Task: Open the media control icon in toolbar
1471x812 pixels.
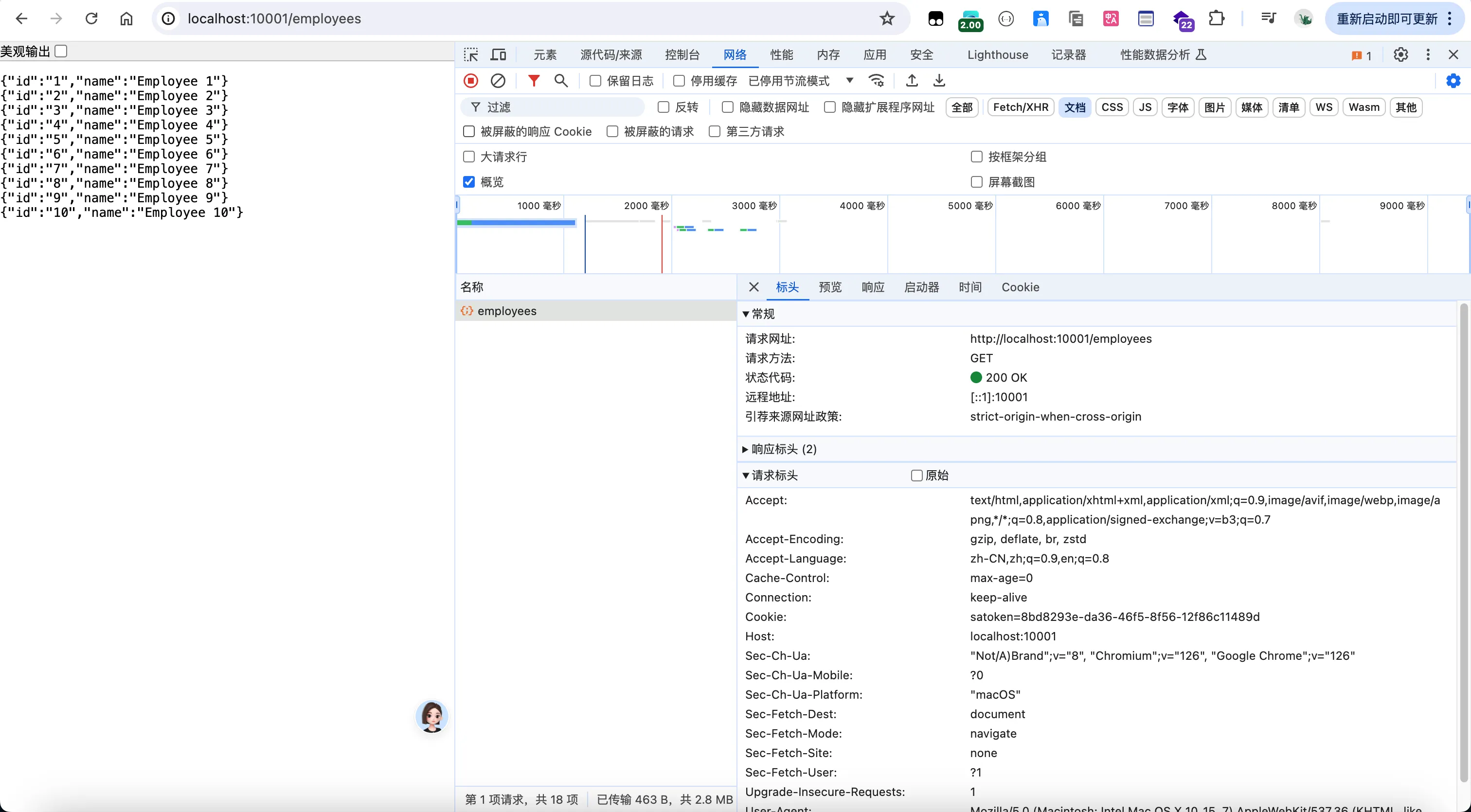Action: point(1268,18)
